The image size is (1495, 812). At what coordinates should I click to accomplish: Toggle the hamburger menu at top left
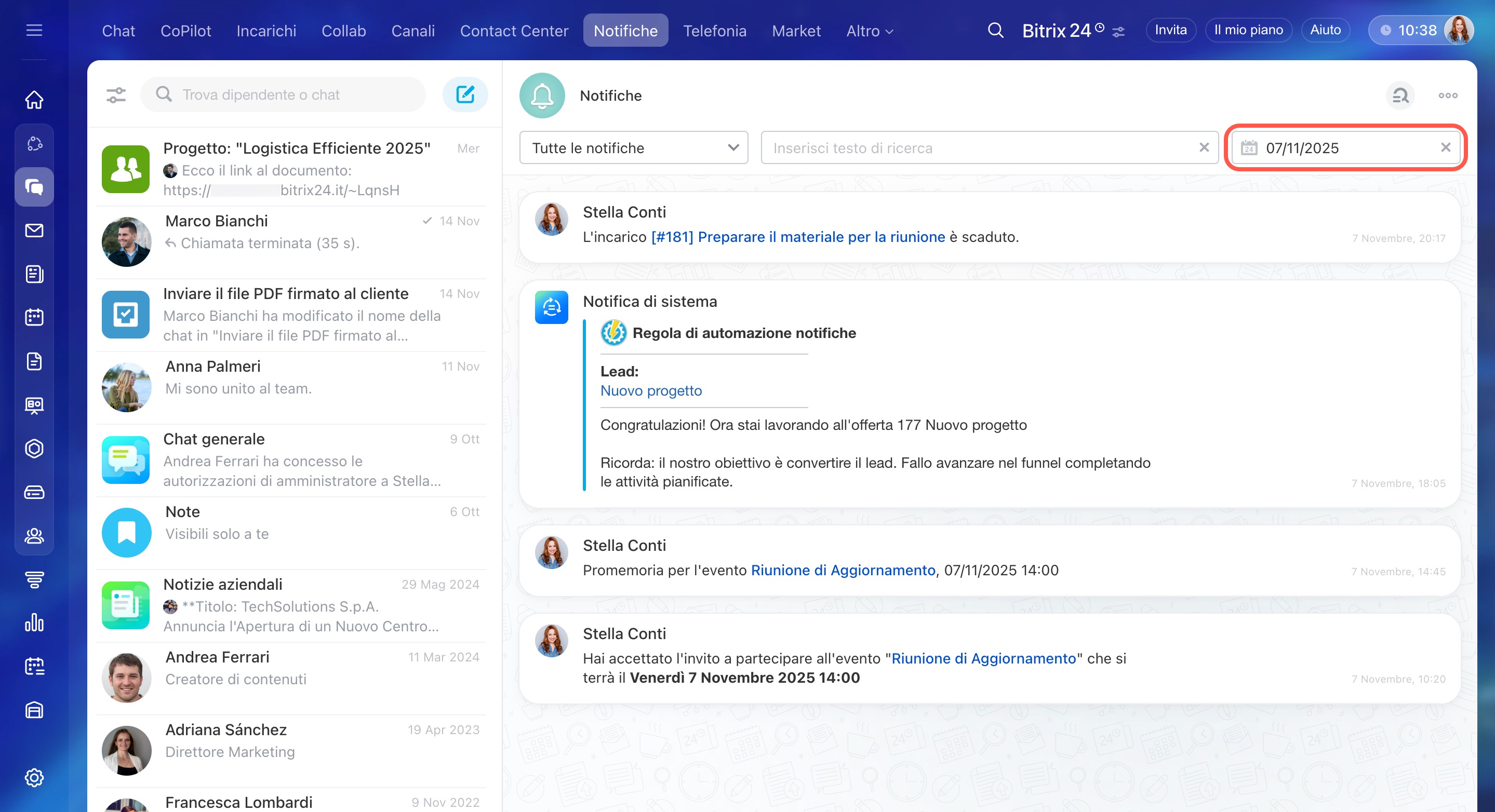pyautogui.click(x=34, y=30)
